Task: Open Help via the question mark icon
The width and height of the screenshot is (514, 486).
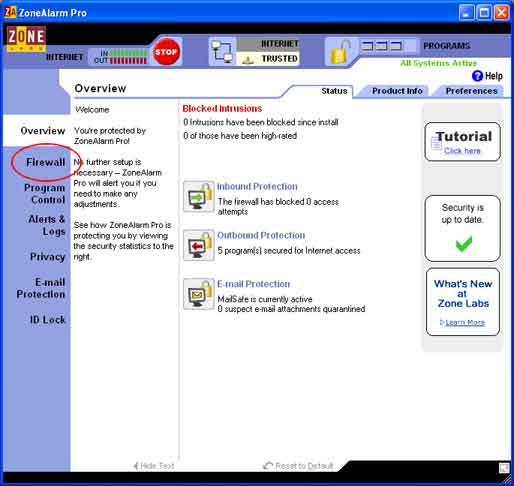Action: coord(477,76)
